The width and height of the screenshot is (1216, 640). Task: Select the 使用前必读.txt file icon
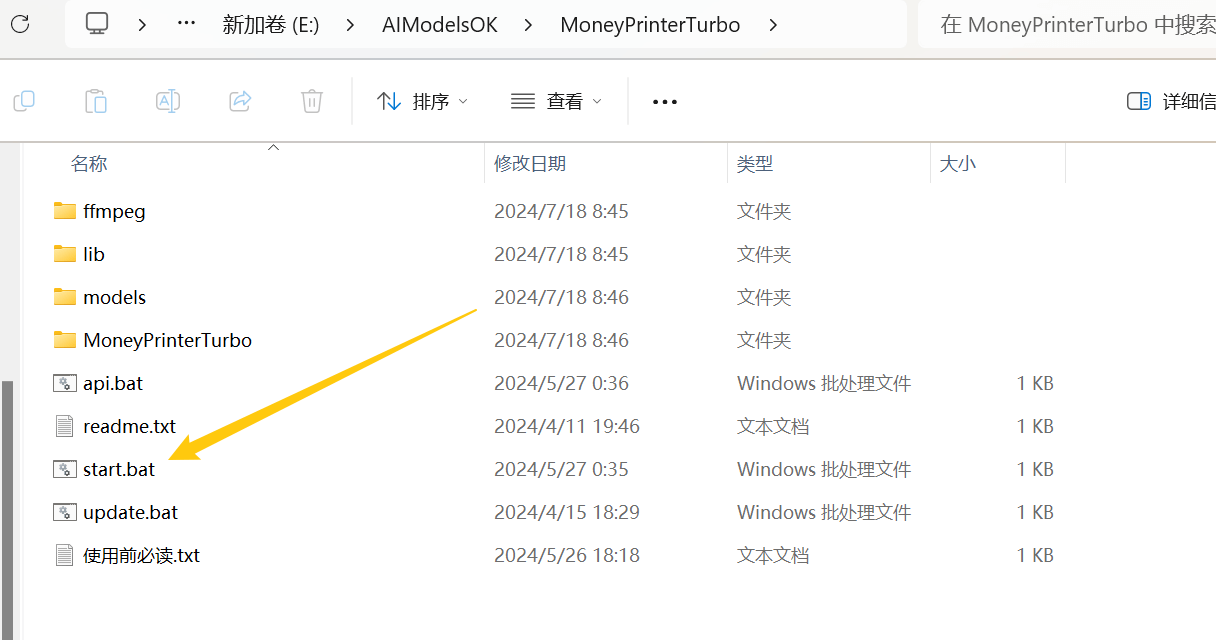tap(65, 555)
